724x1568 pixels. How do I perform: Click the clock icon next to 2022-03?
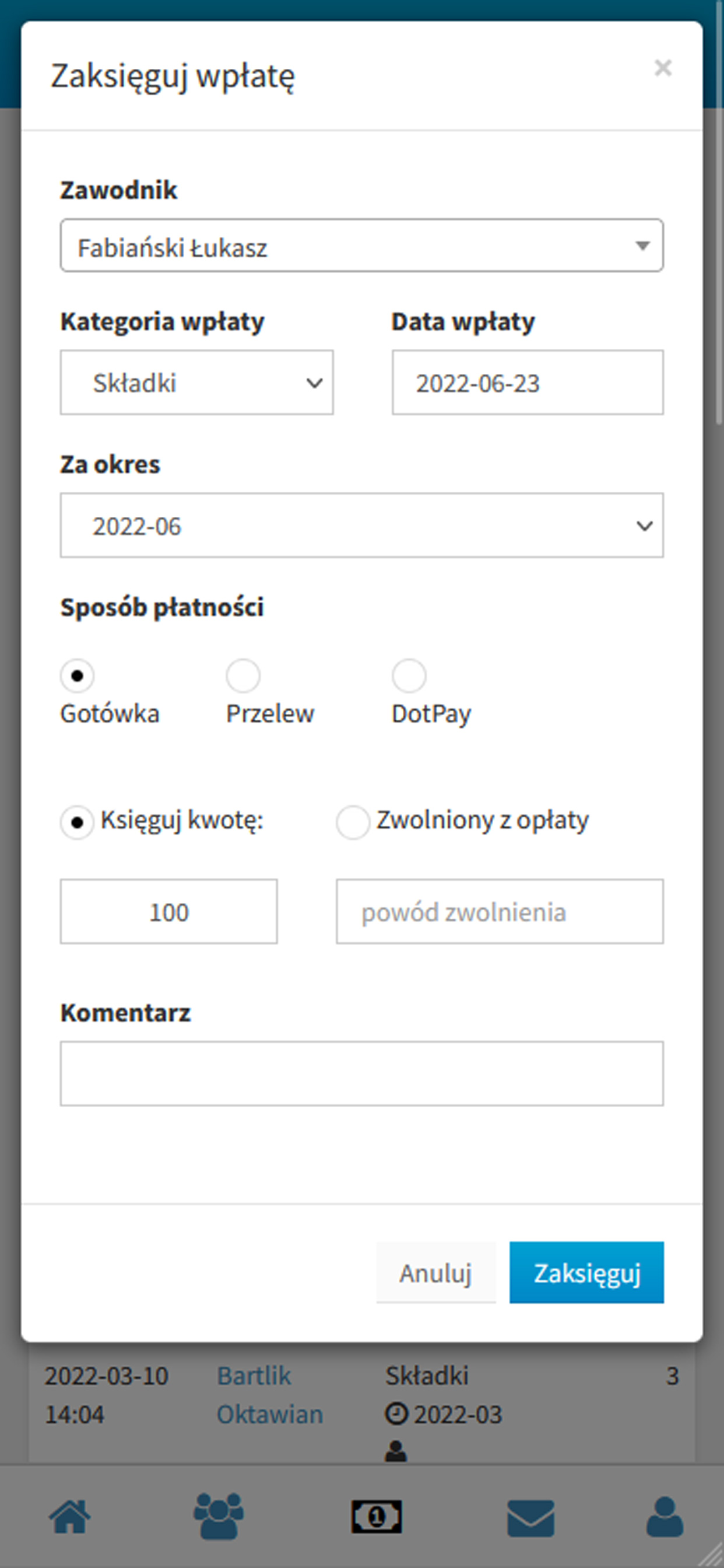point(396,1413)
